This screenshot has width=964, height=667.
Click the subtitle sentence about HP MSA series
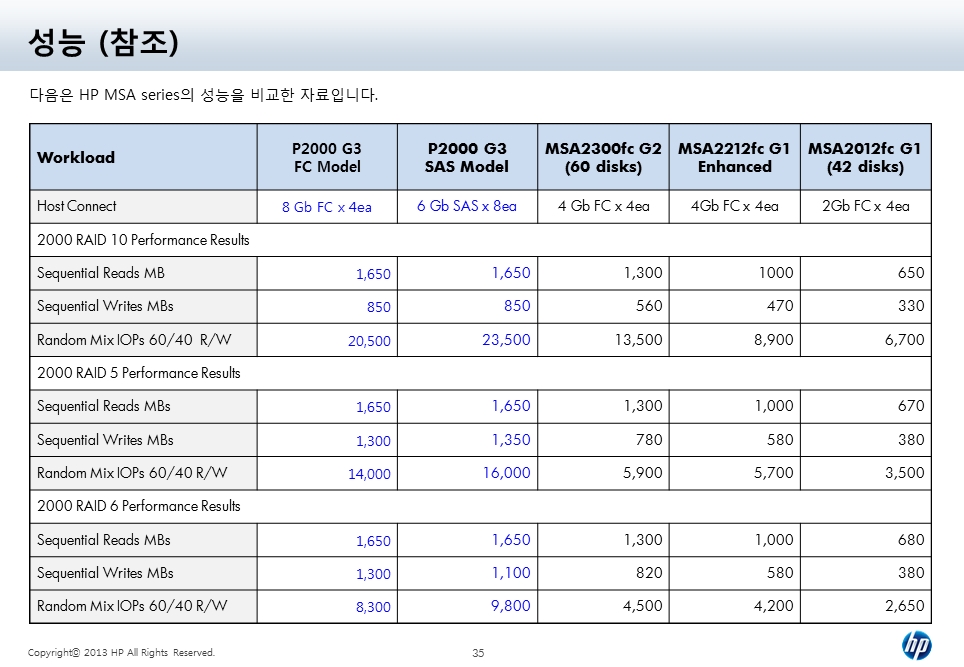(x=203, y=95)
